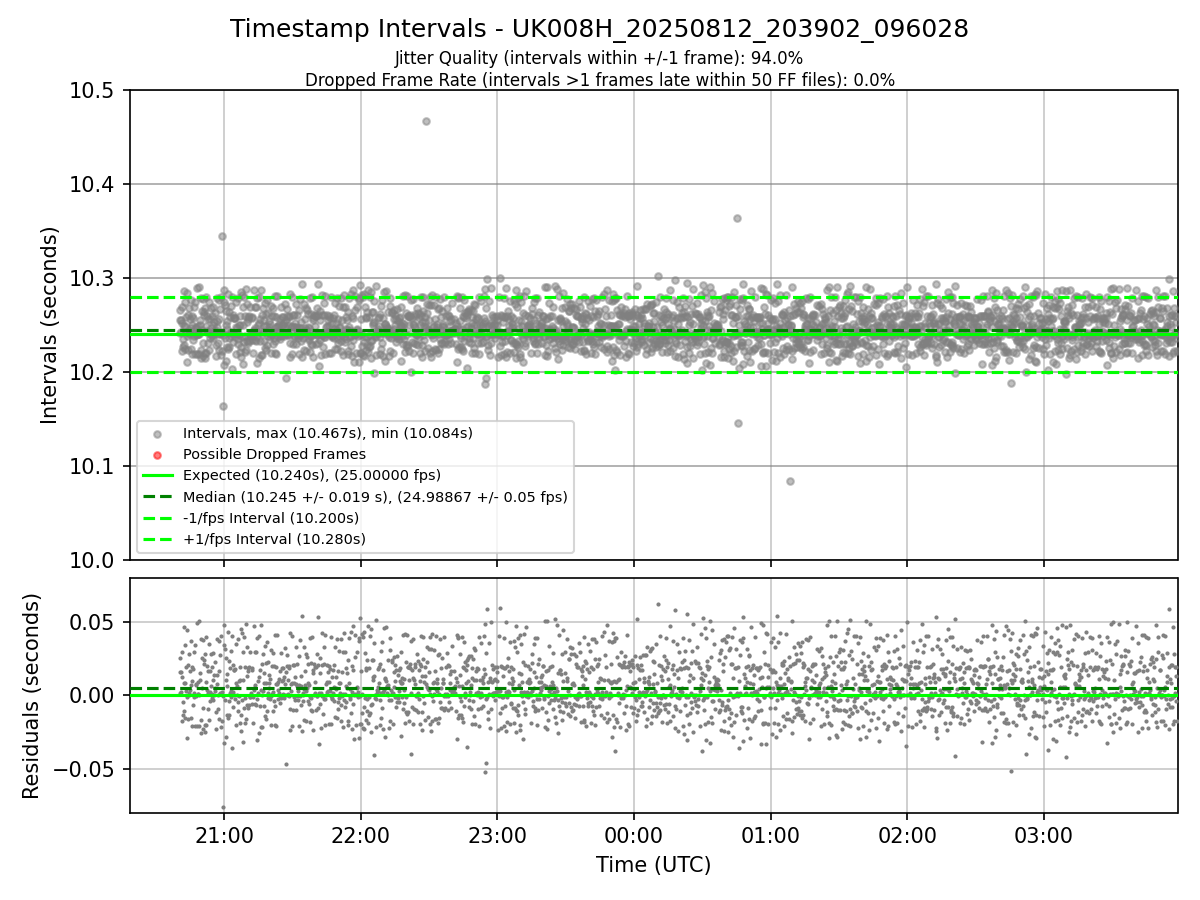Click the gray dot marker beside 'Intervals, max' legend

(x=156, y=434)
